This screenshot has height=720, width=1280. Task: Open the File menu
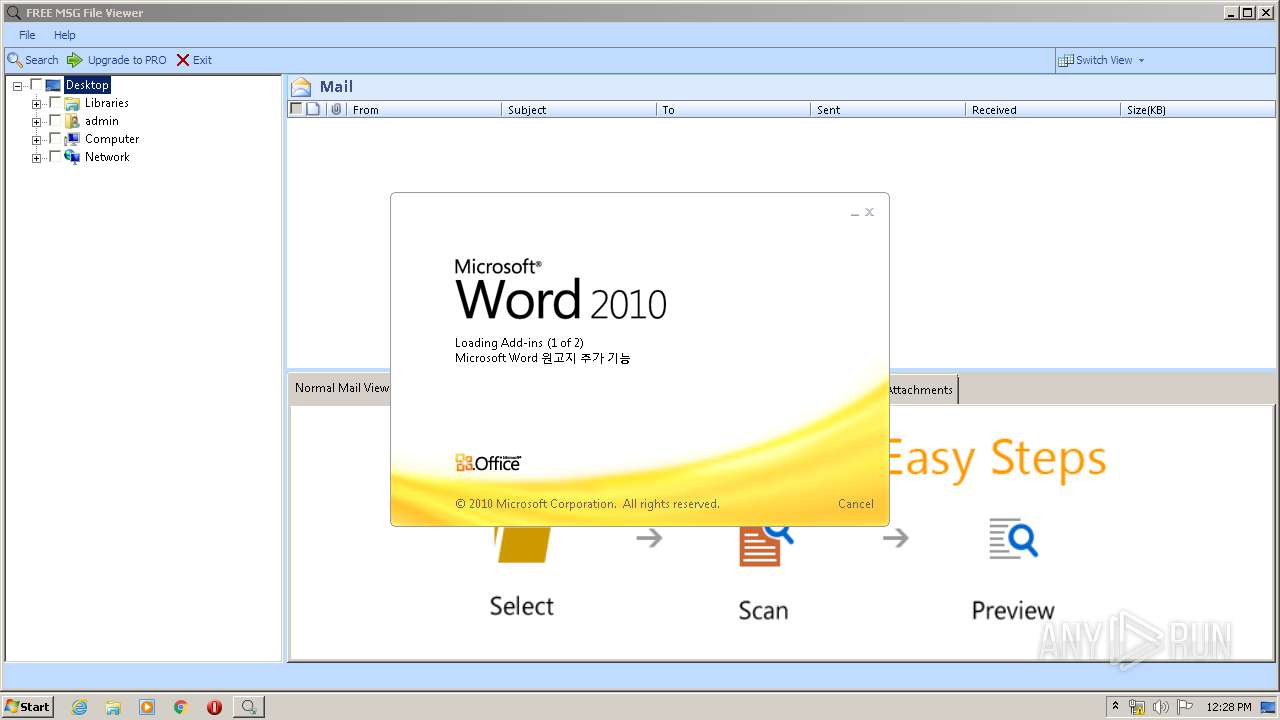[x=27, y=35]
